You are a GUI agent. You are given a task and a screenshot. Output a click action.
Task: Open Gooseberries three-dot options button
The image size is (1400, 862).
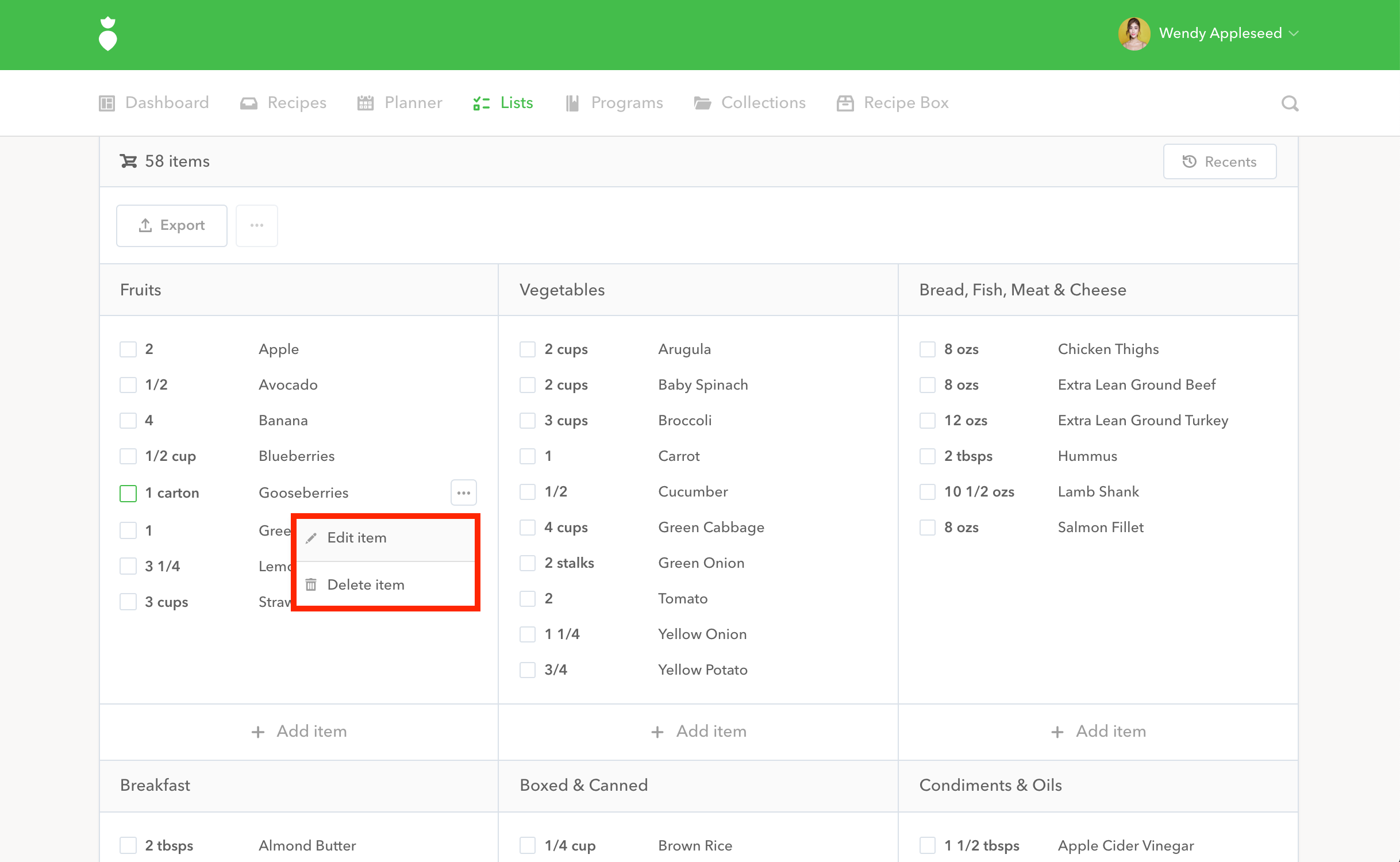point(463,492)
